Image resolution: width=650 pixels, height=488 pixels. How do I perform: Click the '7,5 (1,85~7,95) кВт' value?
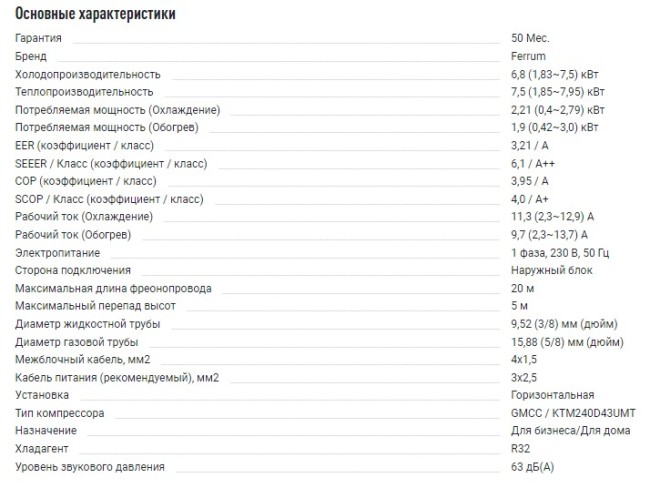click(558, 92)
